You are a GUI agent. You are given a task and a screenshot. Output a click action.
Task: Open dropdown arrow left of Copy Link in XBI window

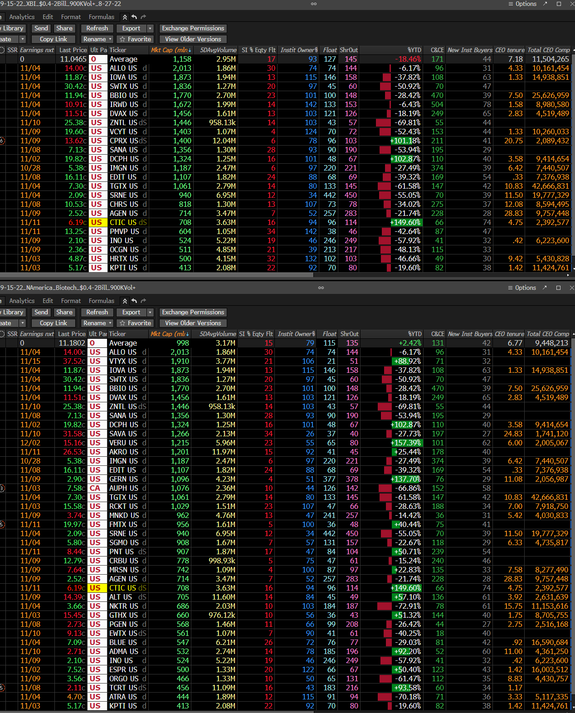23,39
